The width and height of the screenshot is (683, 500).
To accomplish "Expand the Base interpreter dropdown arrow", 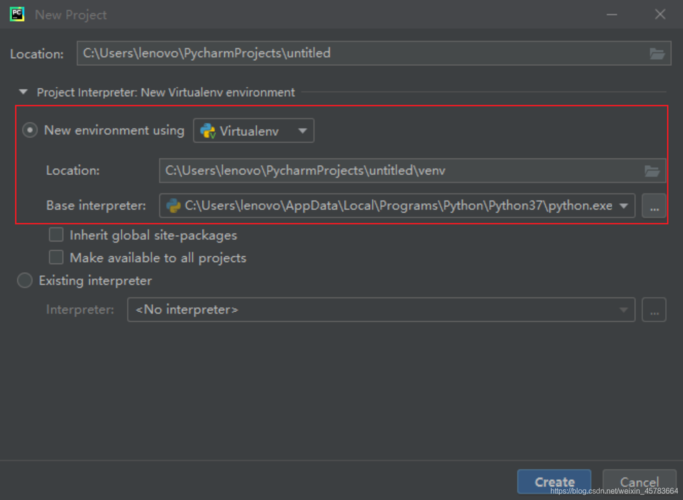I will (x=624, y=206).
